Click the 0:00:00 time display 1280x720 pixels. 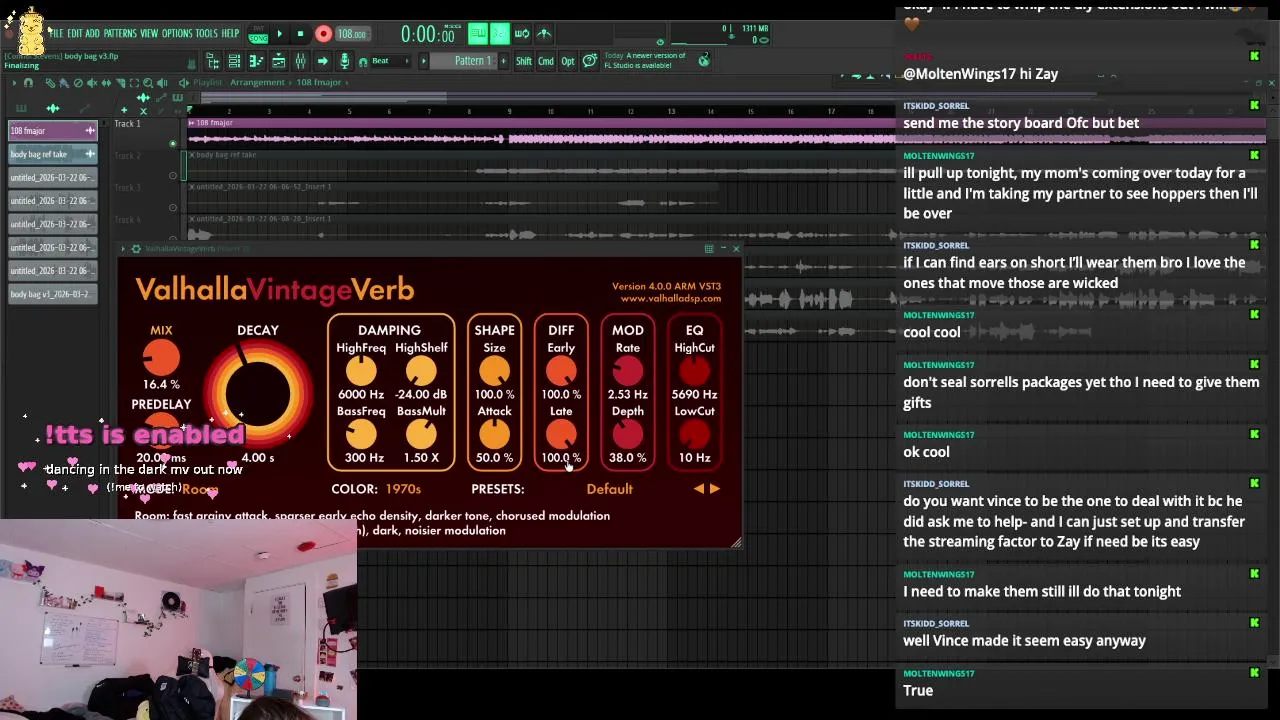click(428, 34)
